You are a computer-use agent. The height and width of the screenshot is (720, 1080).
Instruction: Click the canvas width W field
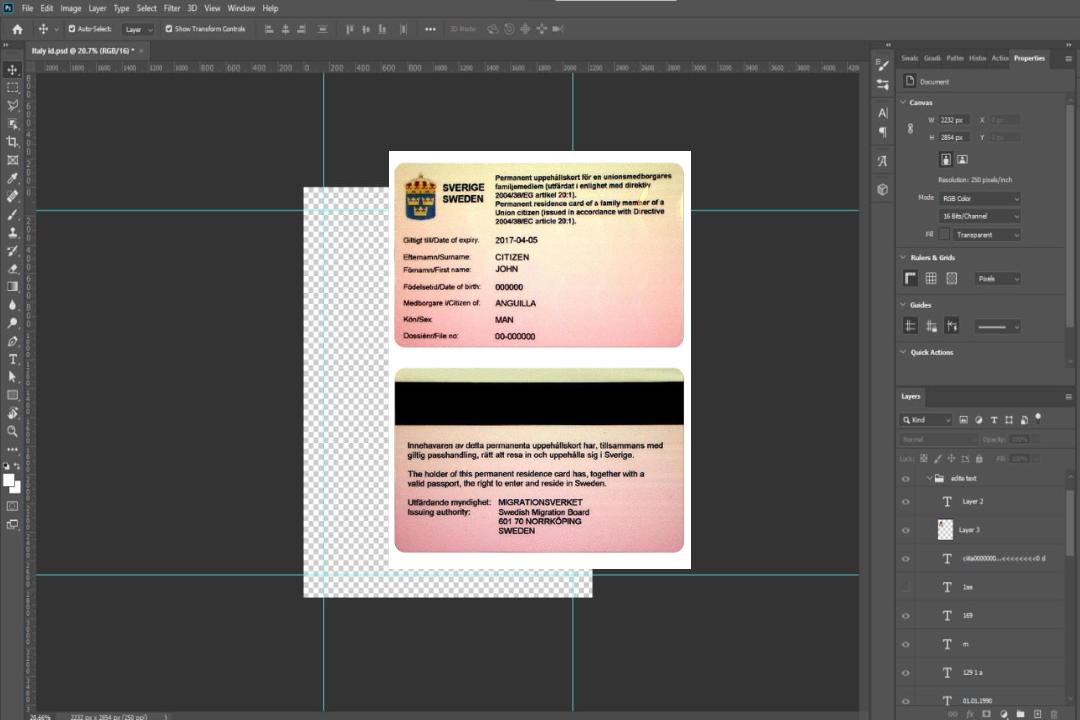954,120
